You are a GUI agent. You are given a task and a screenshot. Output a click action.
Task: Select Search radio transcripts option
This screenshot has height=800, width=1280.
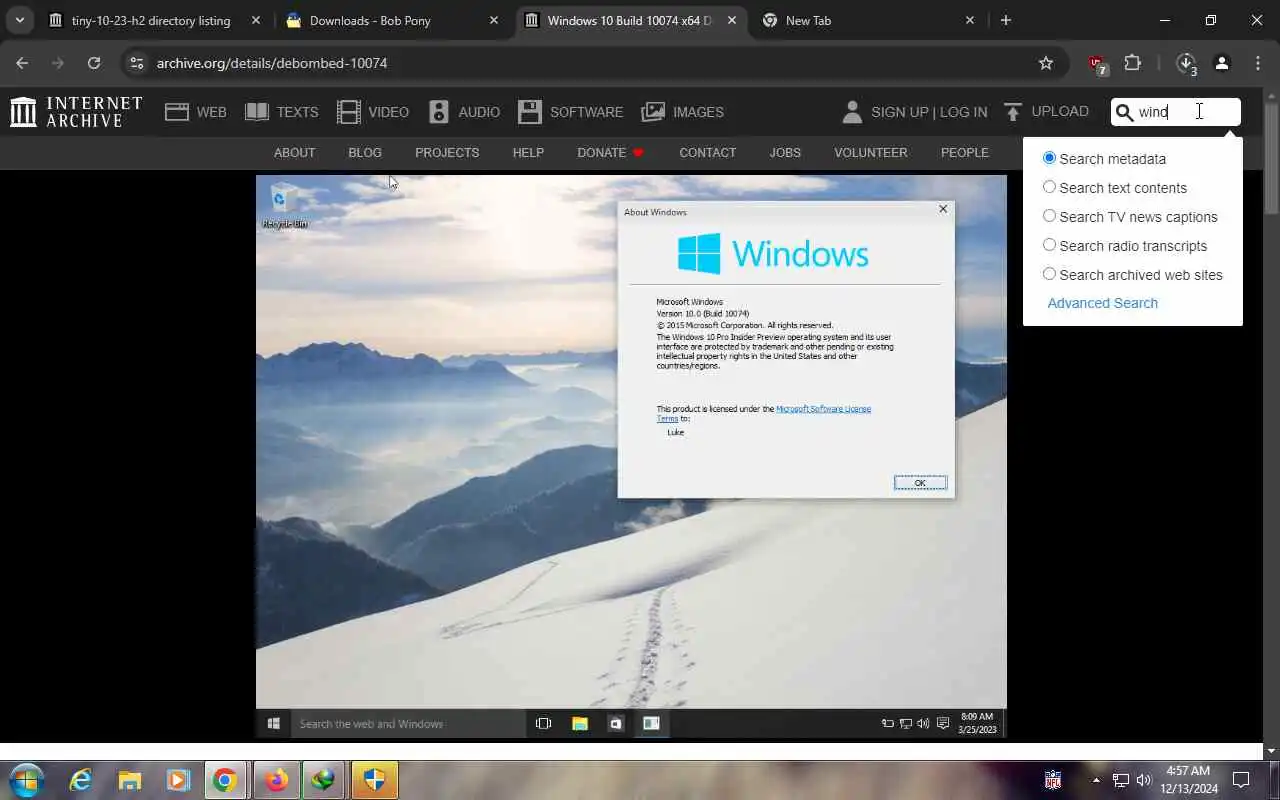[1049, 245]
